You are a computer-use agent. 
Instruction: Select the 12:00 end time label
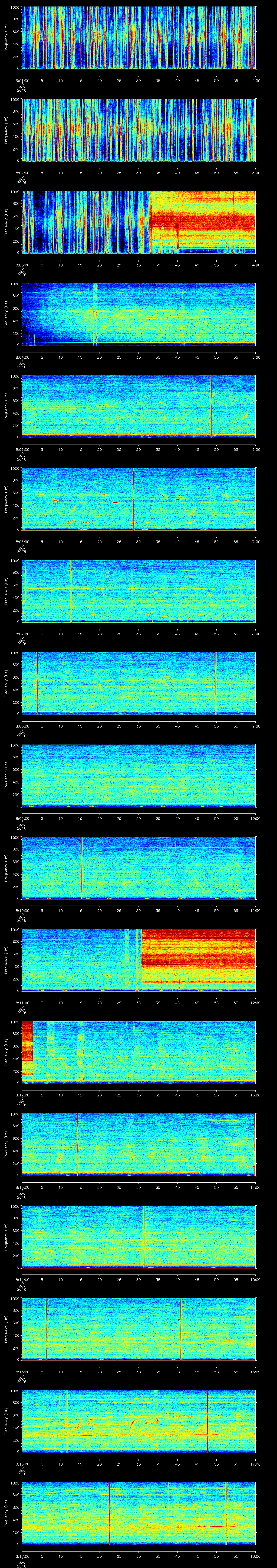point(255,1003)
